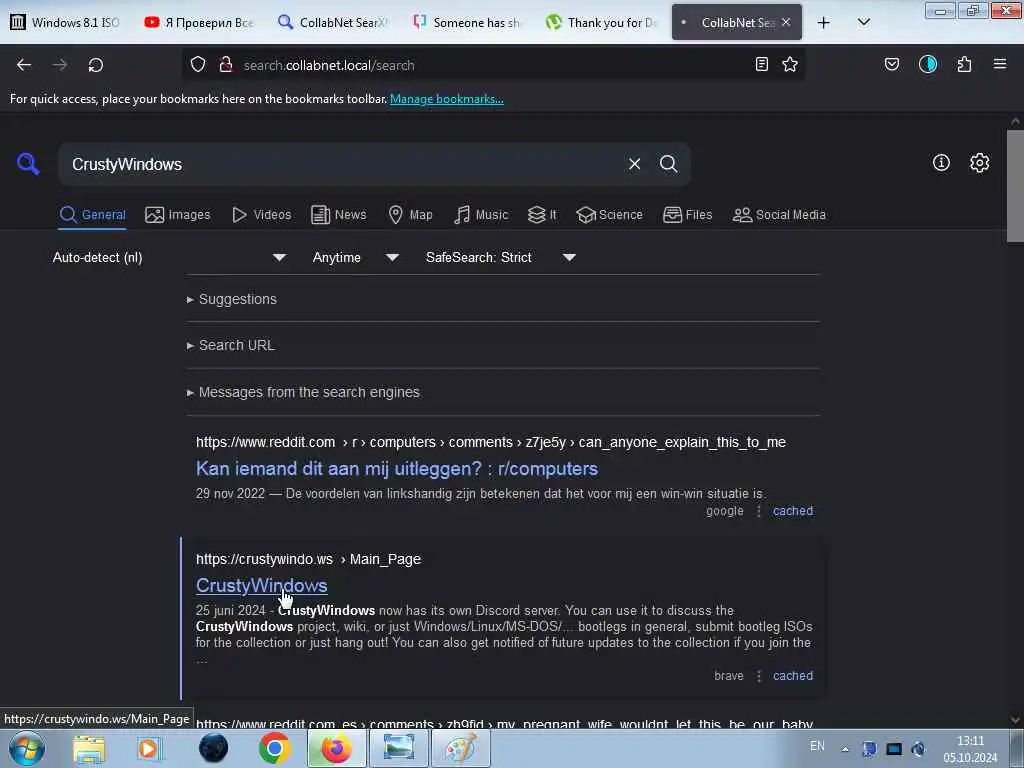1024x768 pixels.
Task: Open the Firefox hamburger menu
Action: point(999,64)
